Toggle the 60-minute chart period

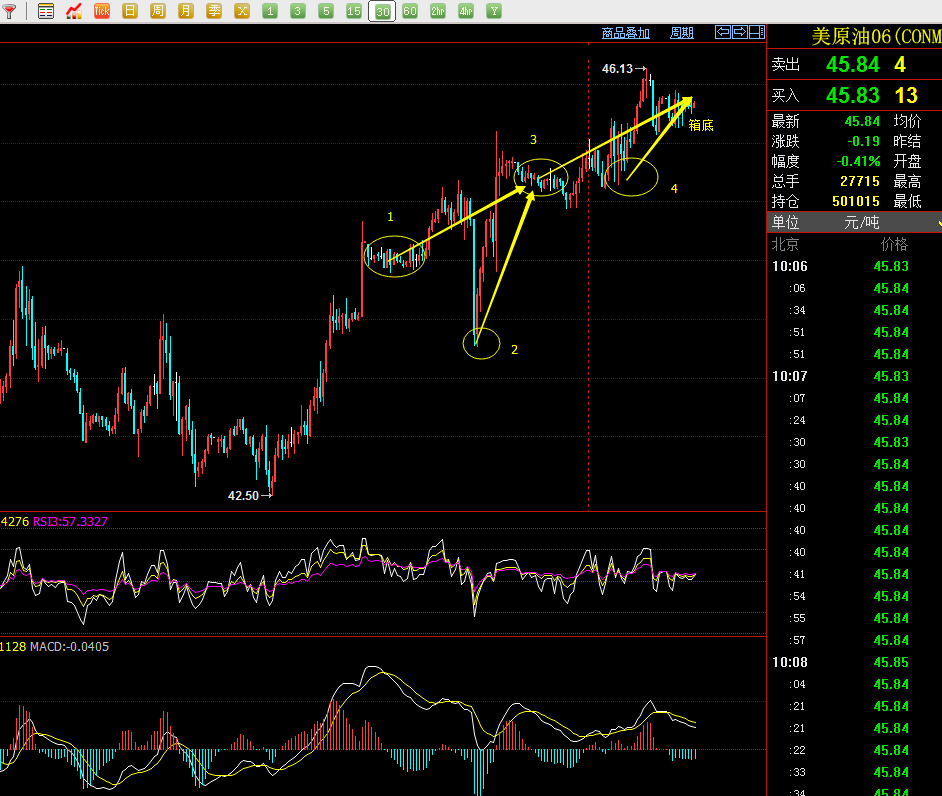410,11
